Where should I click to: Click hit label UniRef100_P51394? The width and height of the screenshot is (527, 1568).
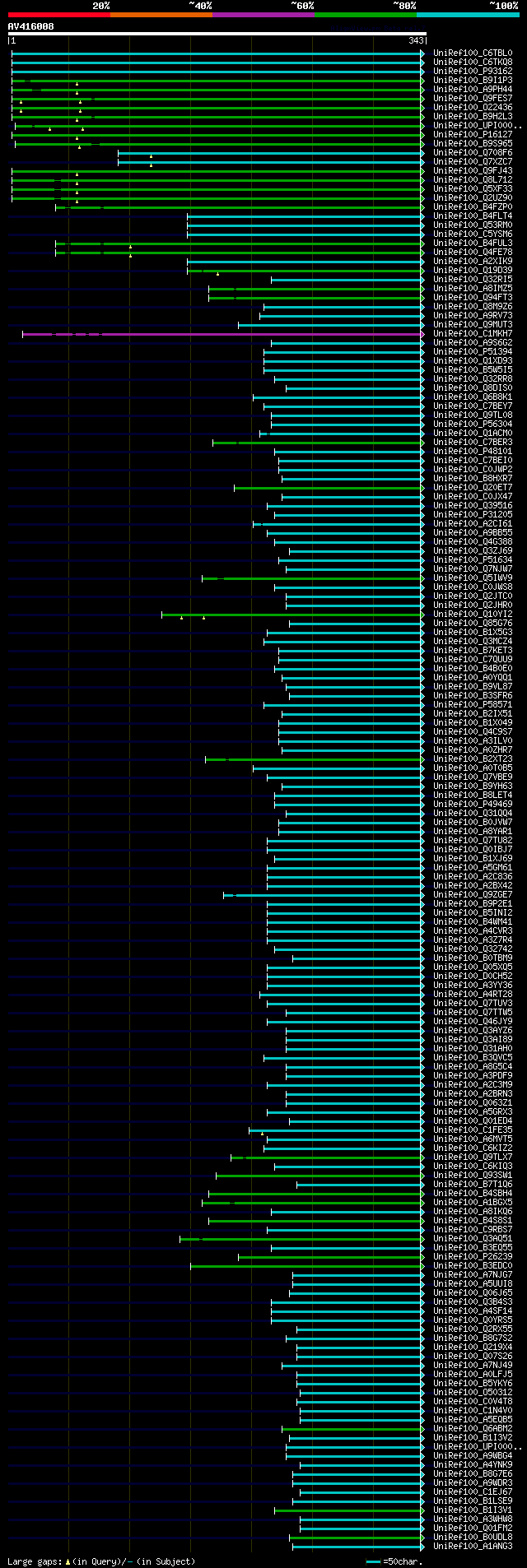click(x=473, y=352)
